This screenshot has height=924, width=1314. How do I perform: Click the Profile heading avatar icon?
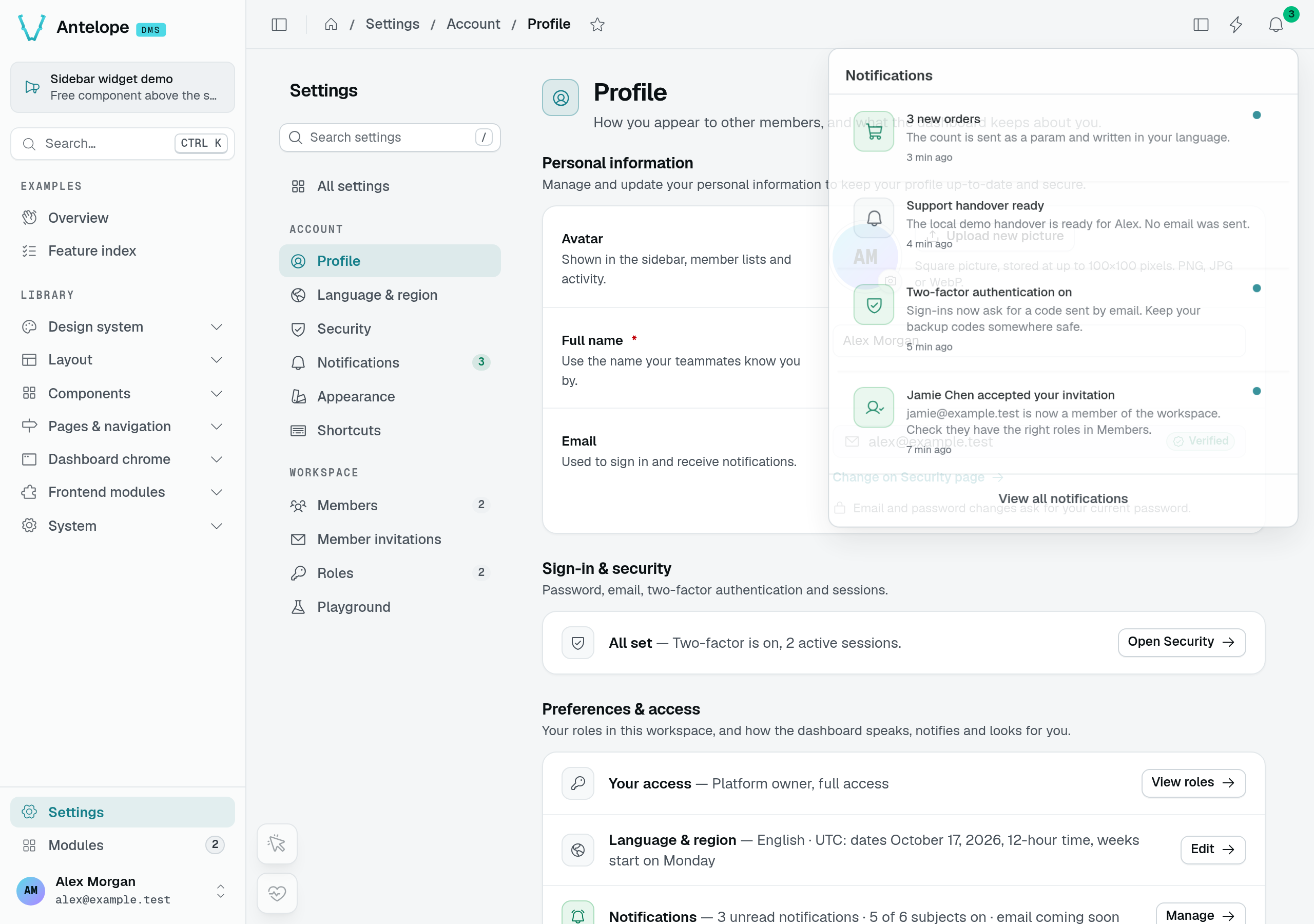[561, 98]
